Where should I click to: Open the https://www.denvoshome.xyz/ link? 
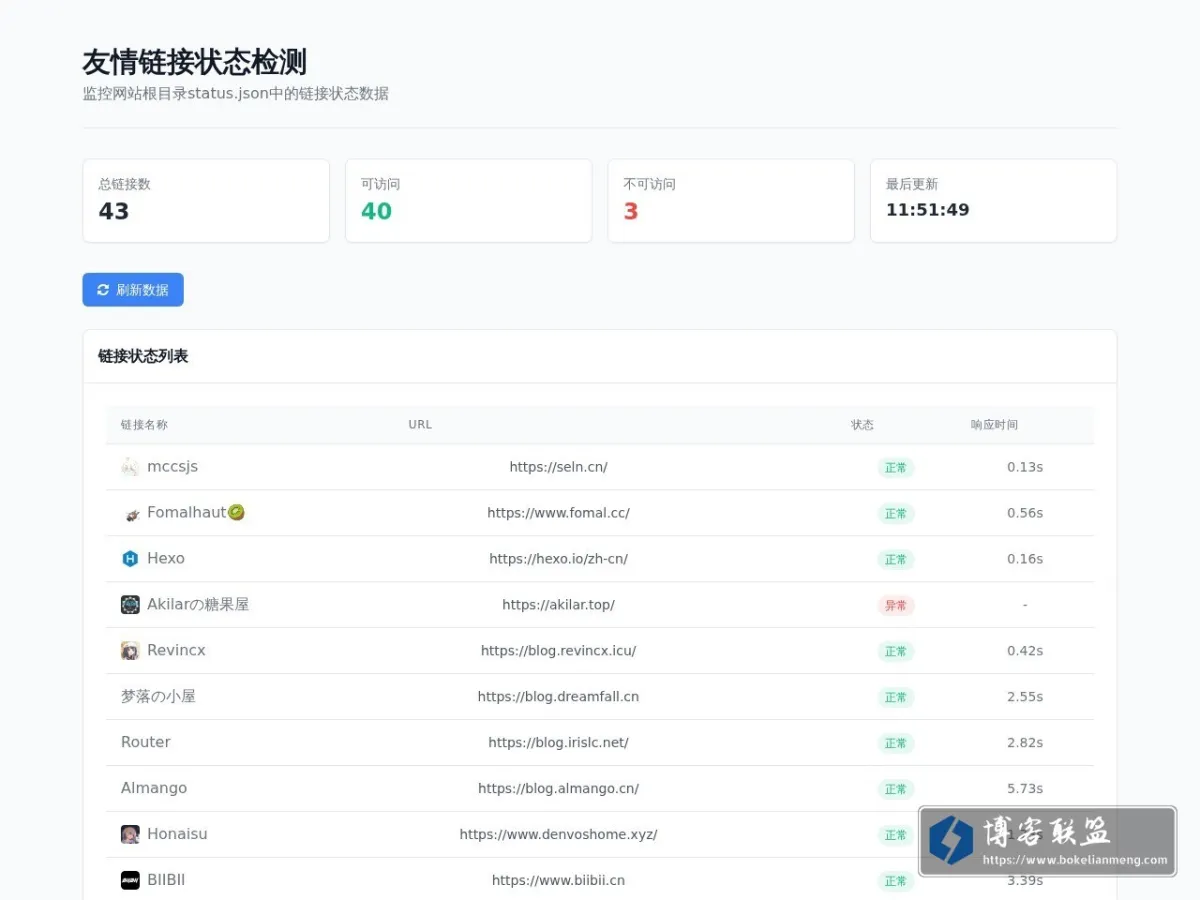[x=558, y=835]
